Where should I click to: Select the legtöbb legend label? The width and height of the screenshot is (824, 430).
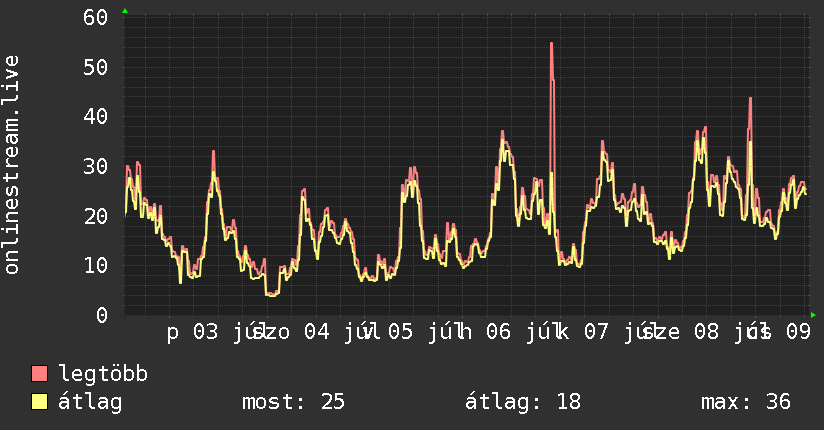coord(103,374)
